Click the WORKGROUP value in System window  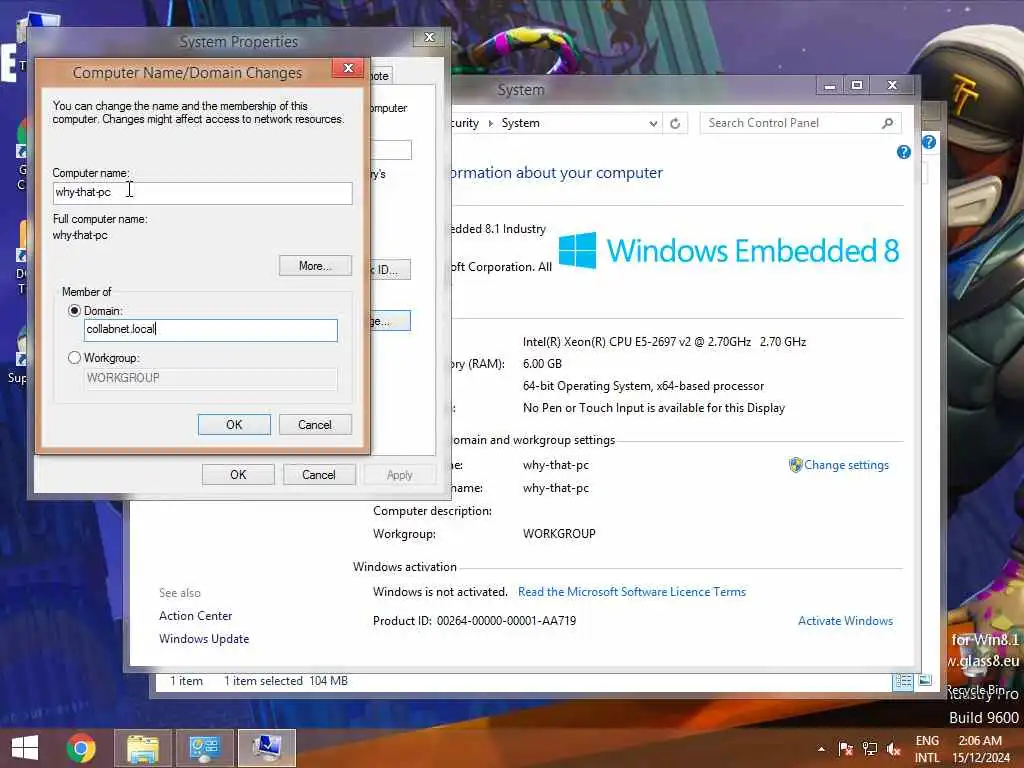(559, 534)
